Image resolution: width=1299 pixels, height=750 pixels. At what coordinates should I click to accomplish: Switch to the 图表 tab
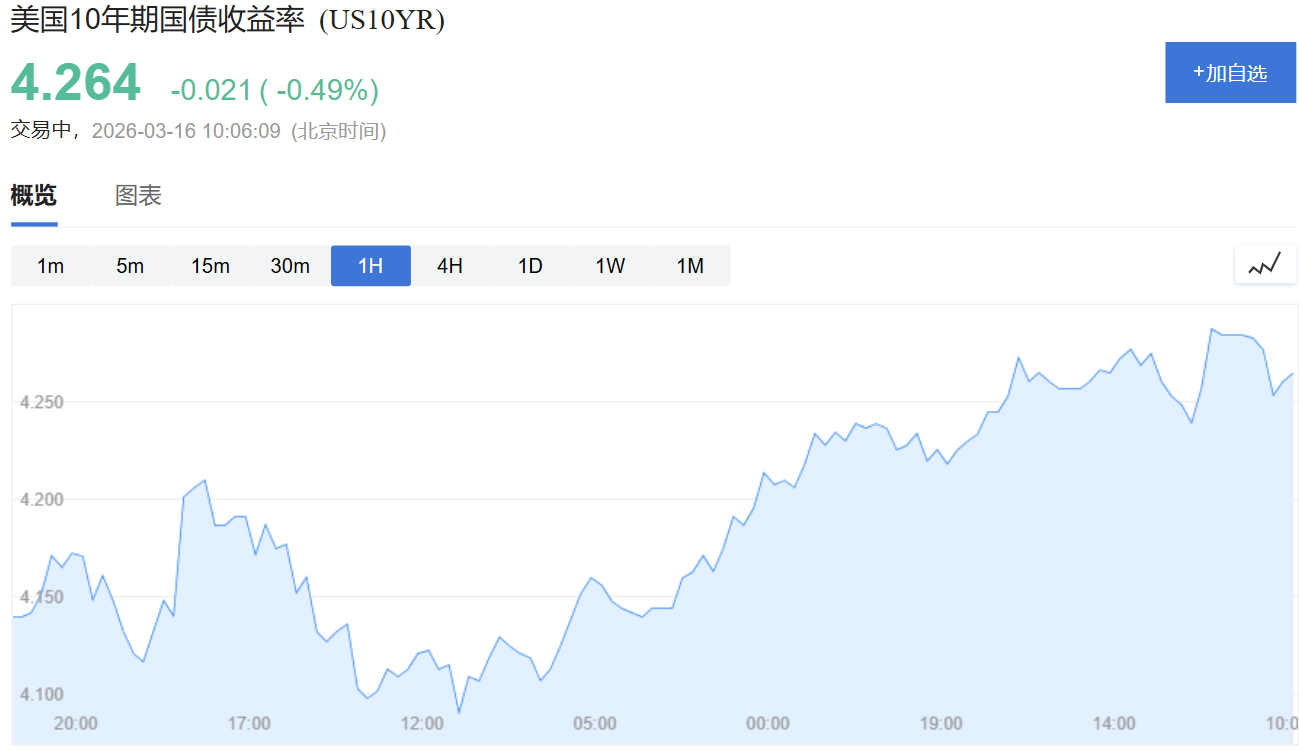(138, 195)
